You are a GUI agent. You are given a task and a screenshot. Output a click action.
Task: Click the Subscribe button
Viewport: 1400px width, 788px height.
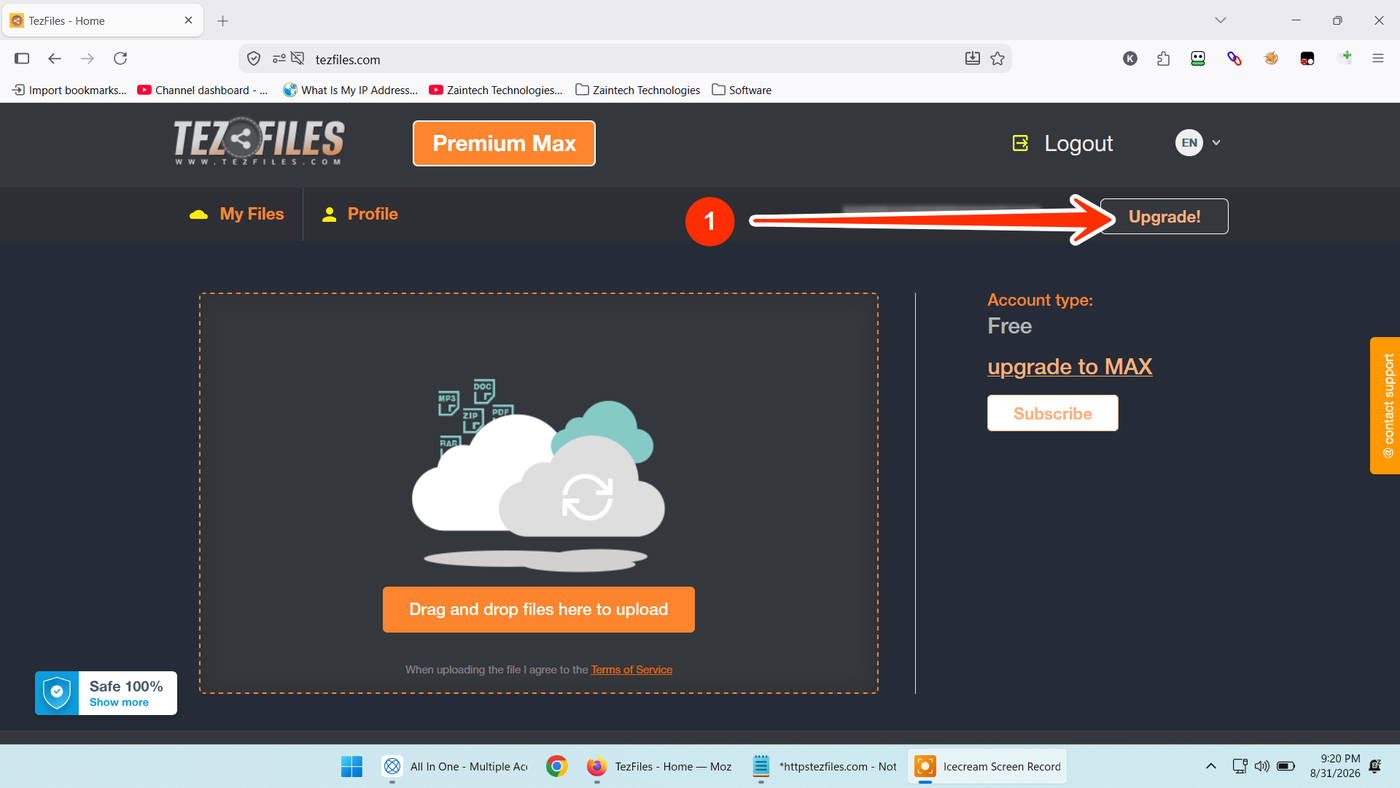click(x=1053, y=413)
